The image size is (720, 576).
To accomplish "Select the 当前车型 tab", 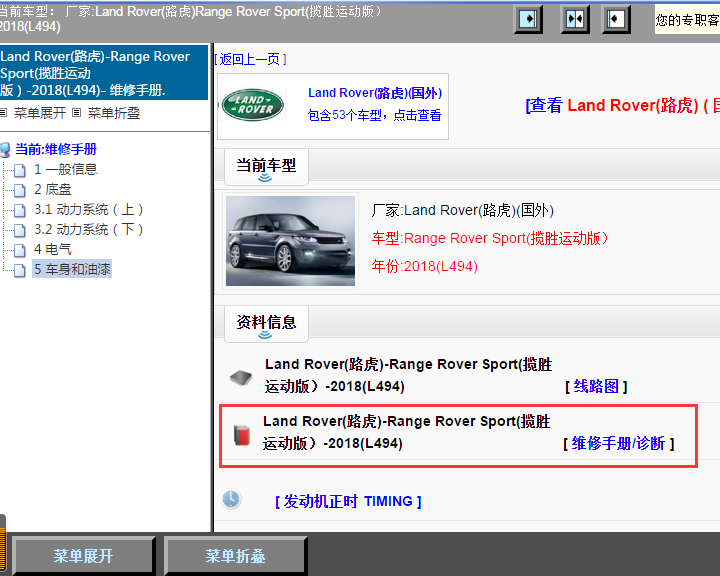I will tap(266, 167).
